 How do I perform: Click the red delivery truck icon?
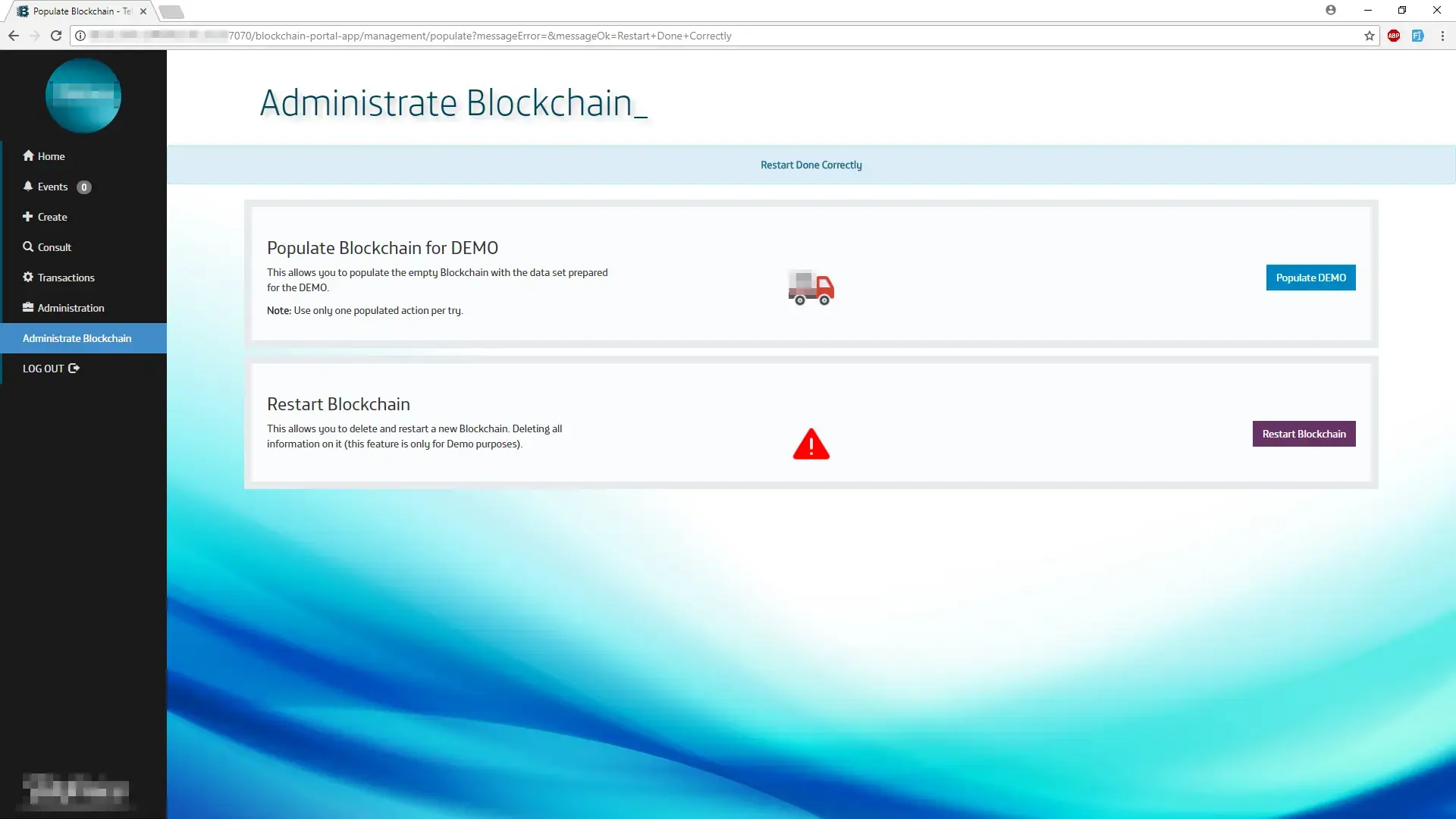[x=811, y=287]
